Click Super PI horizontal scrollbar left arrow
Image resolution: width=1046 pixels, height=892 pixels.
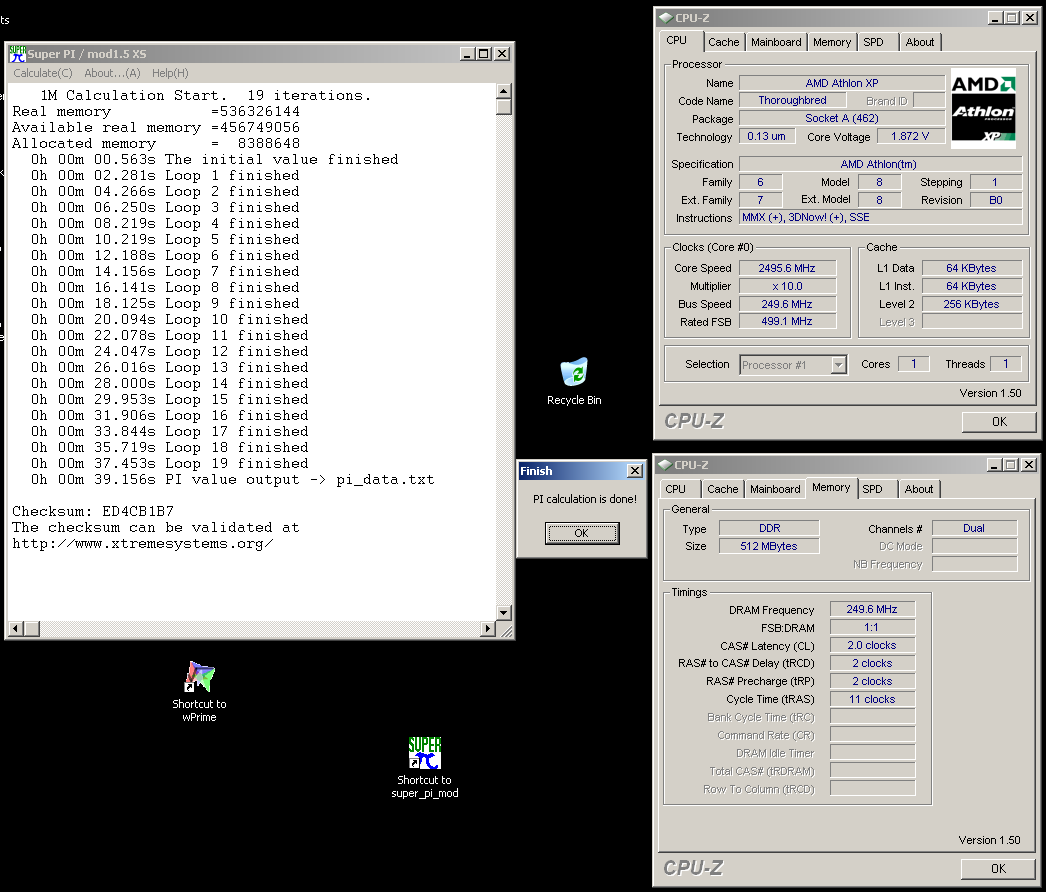(16, 628)
